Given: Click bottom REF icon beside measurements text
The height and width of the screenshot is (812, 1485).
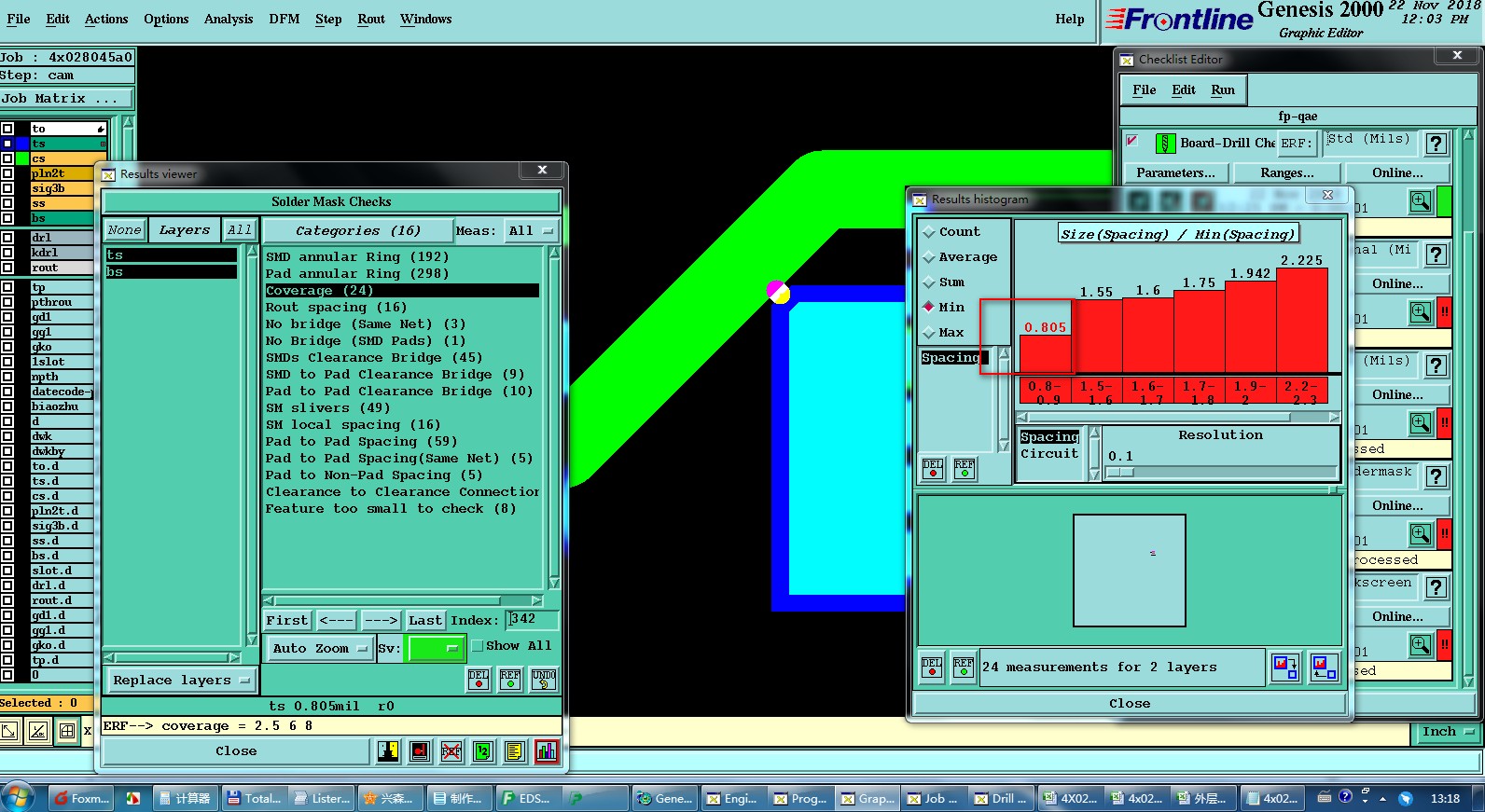Looking at the screenshot, I should [x=964, y=667].
